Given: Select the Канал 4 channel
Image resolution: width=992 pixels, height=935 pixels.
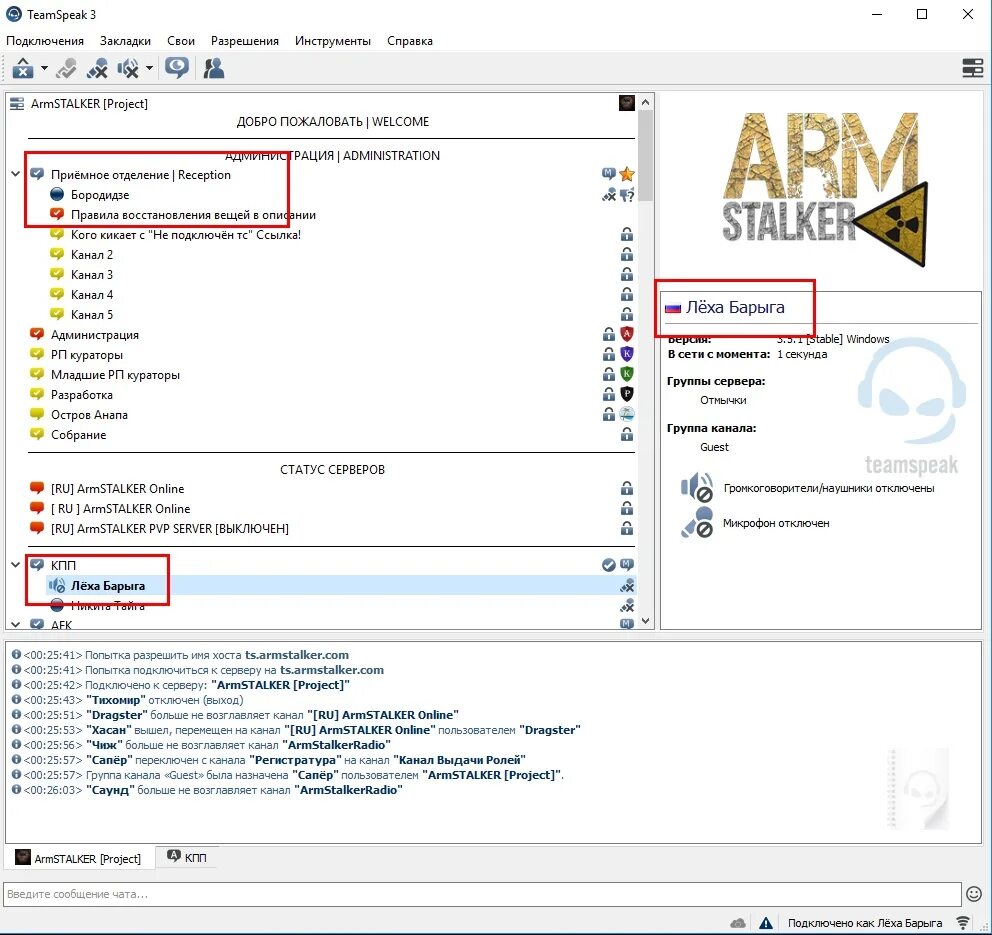Looking at the screenshot, I should (x=92, y=295).
